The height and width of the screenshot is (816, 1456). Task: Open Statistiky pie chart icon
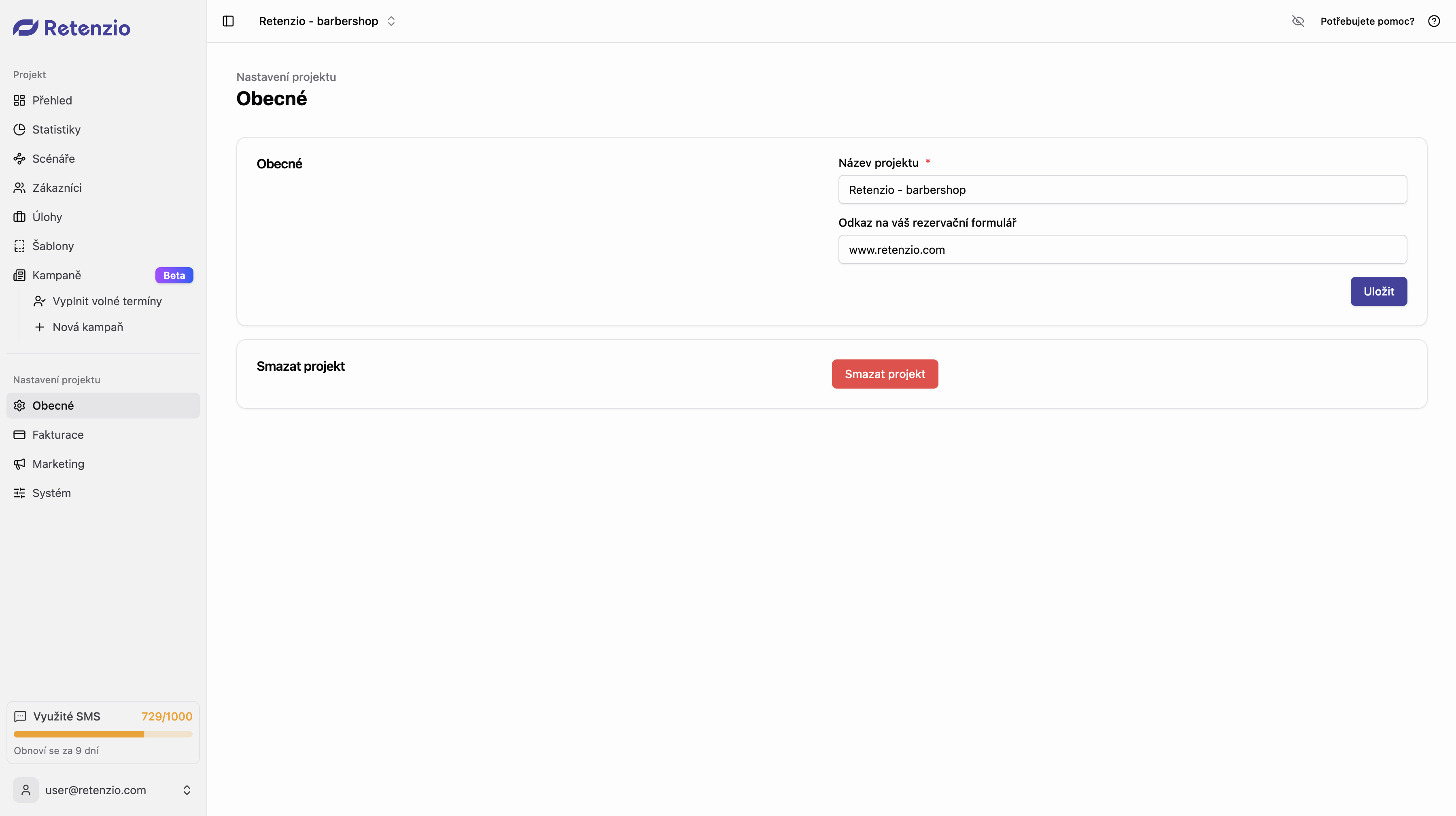point(19,130)
